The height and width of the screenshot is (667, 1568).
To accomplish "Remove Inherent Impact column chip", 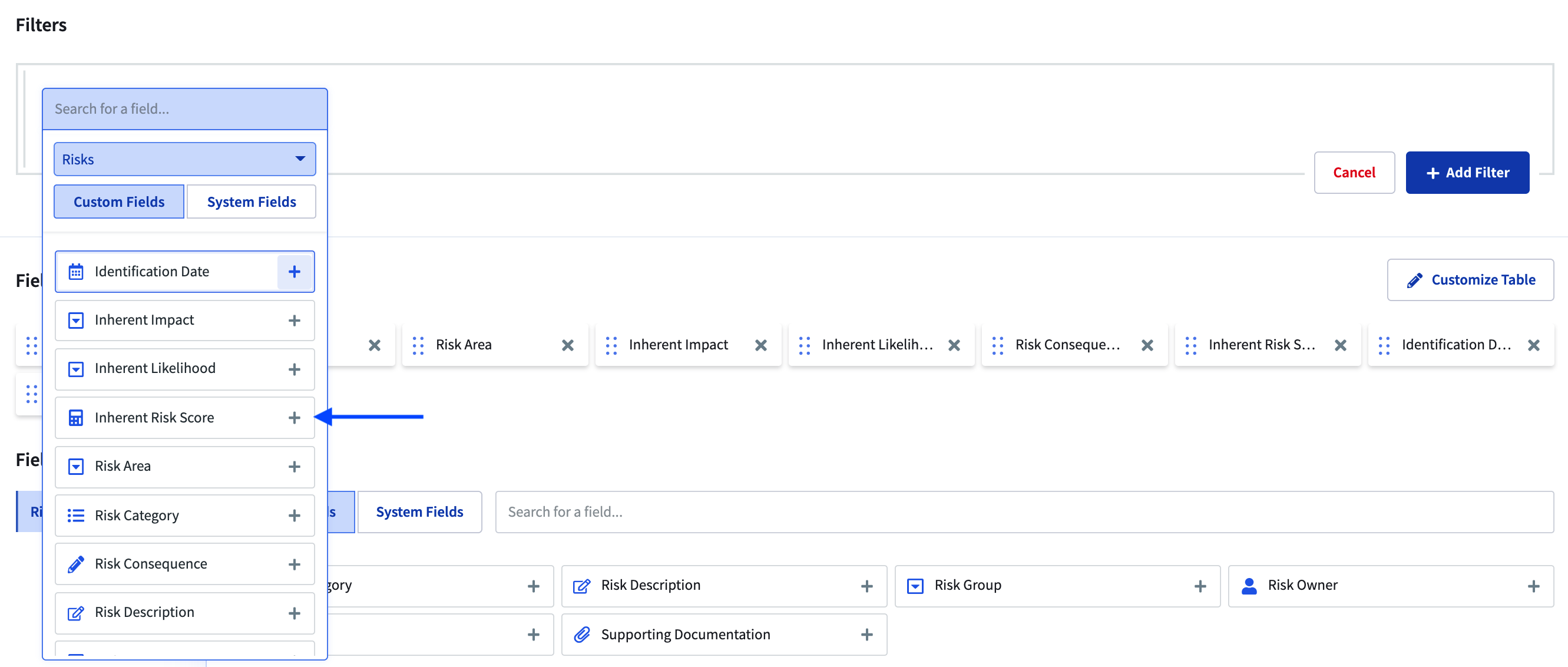I will [x=760, y=345].
